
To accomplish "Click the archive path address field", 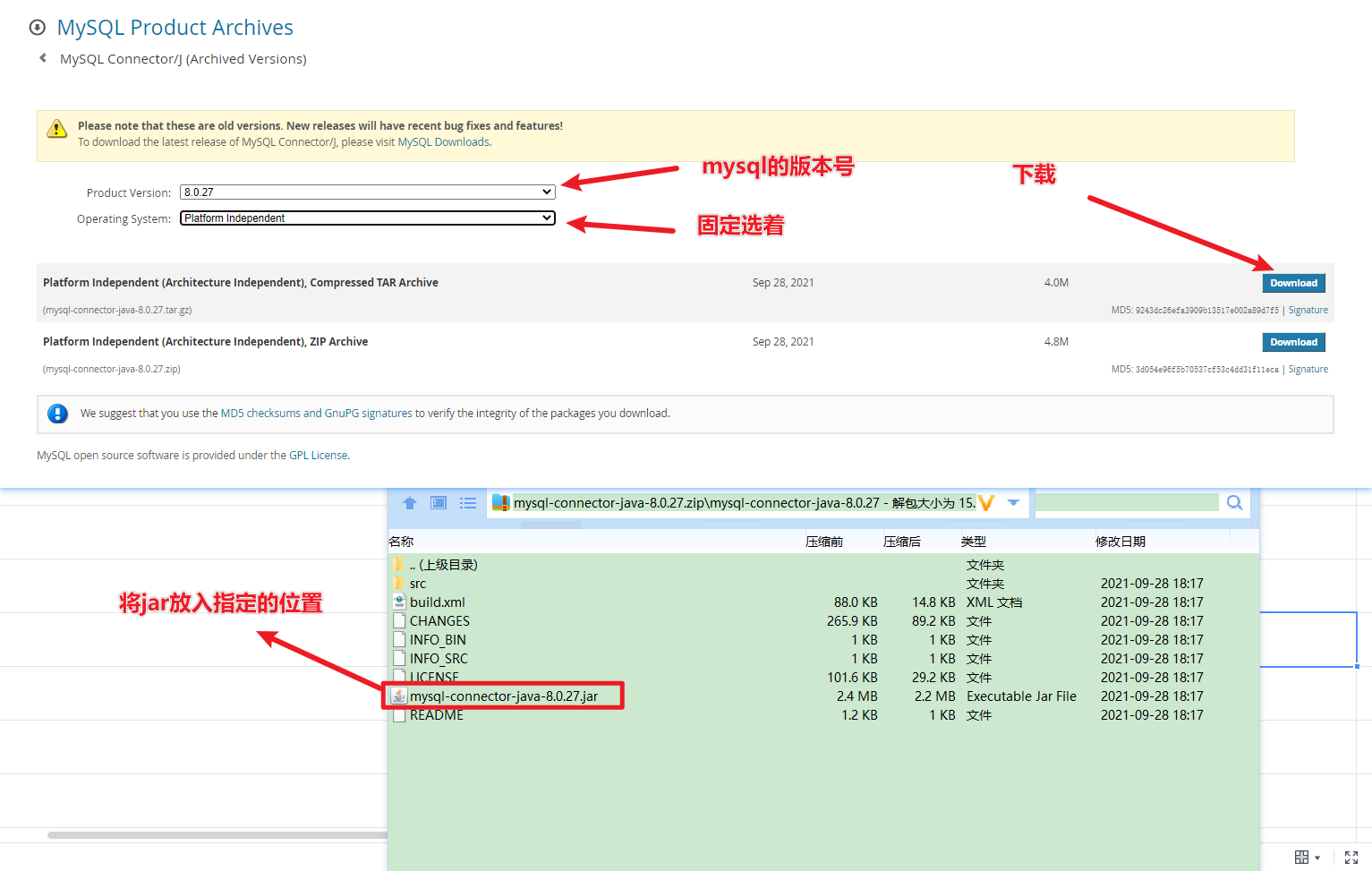I will (x=745, y=503).
